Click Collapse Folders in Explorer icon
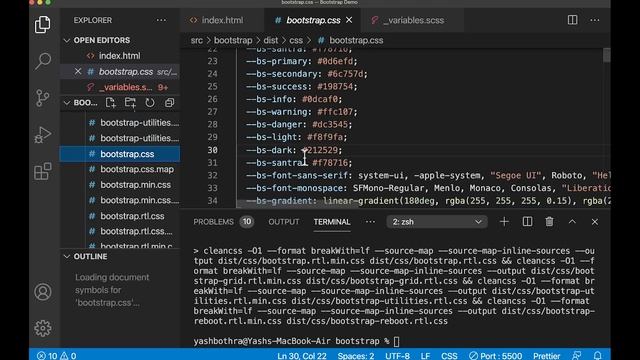Viewport: 640px width, 360px height. (169, 103)
